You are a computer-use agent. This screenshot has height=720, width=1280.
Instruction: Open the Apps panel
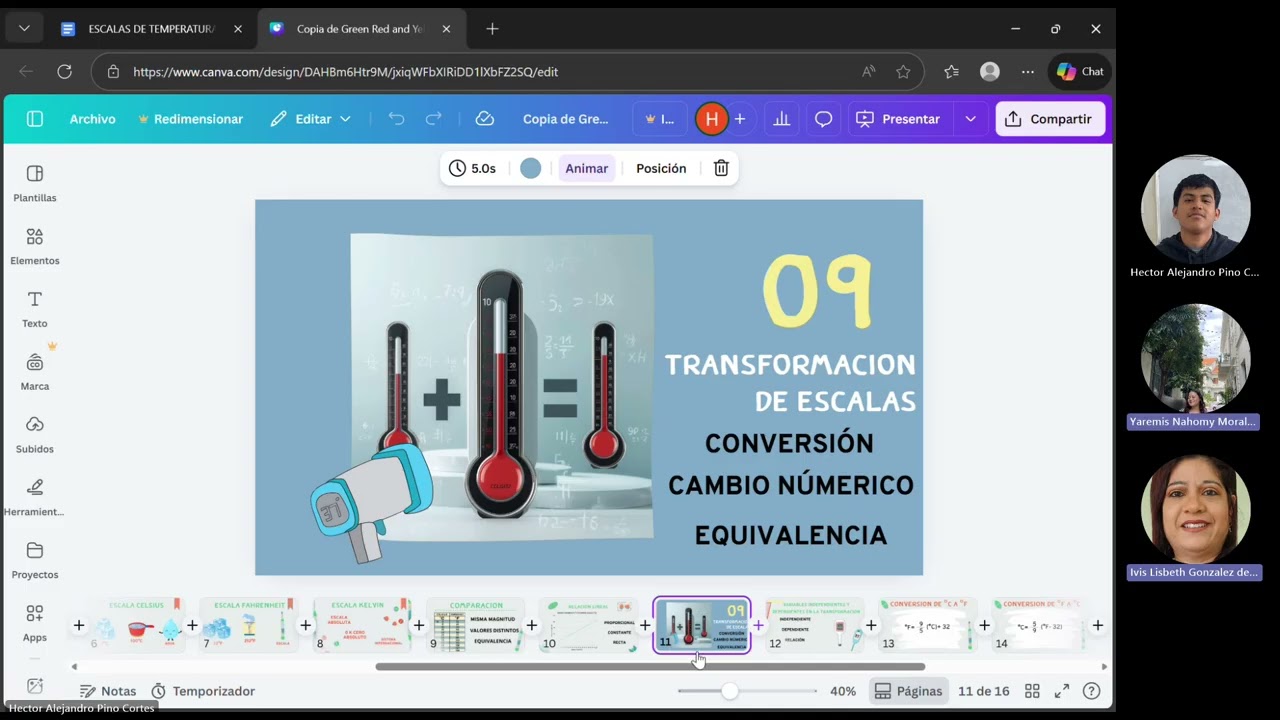(35, 623)
